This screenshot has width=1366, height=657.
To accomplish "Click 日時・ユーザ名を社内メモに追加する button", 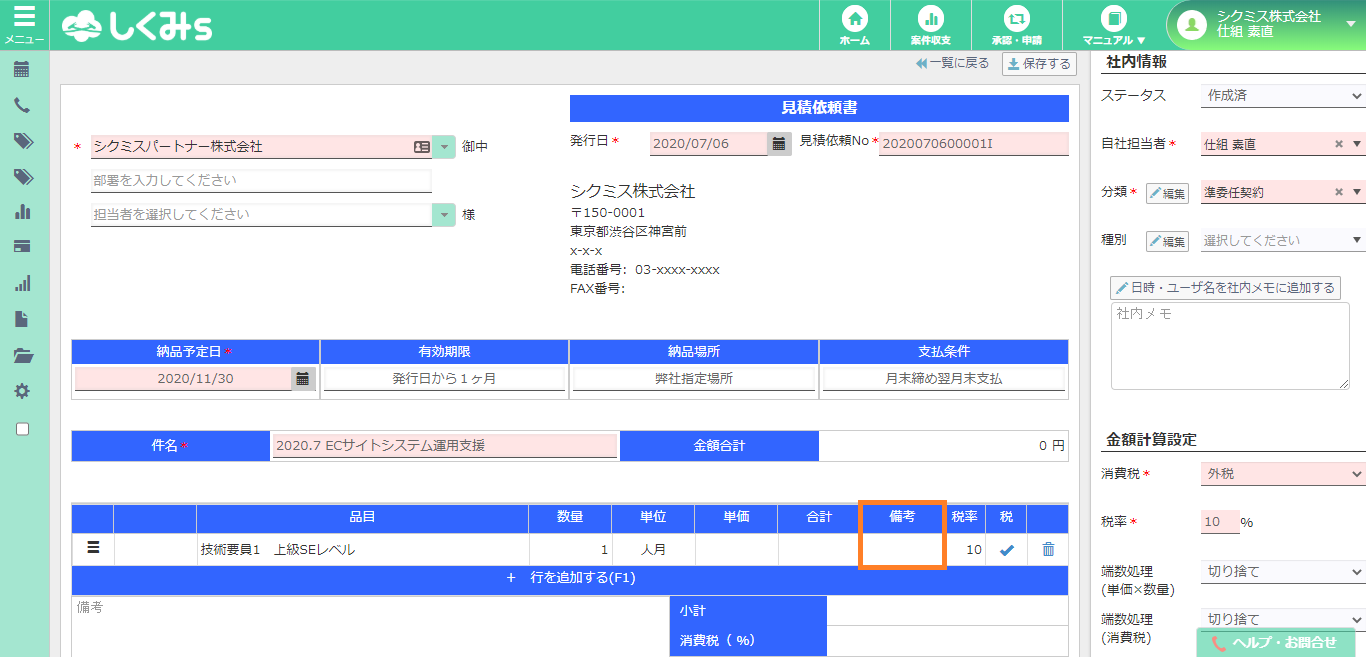I will (1226, 288).
